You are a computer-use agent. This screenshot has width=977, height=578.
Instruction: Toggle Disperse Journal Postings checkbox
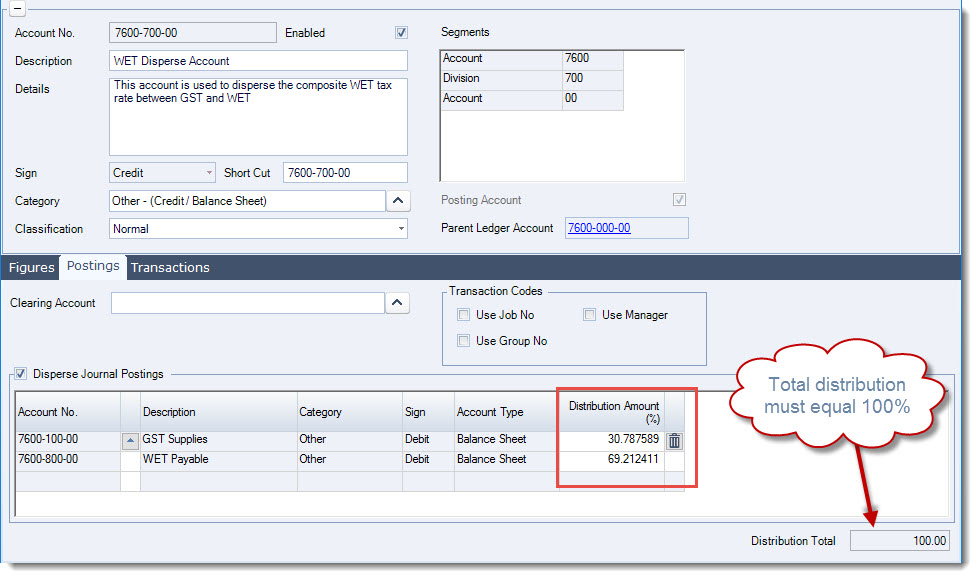click(21, 374)
